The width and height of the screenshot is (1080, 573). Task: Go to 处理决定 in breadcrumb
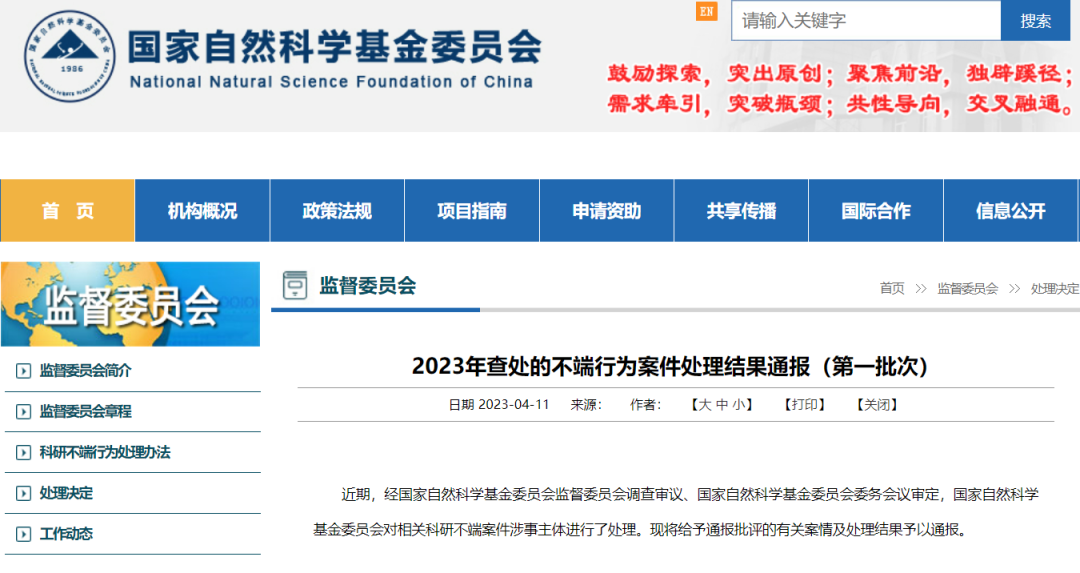[x=1055, y=289]
